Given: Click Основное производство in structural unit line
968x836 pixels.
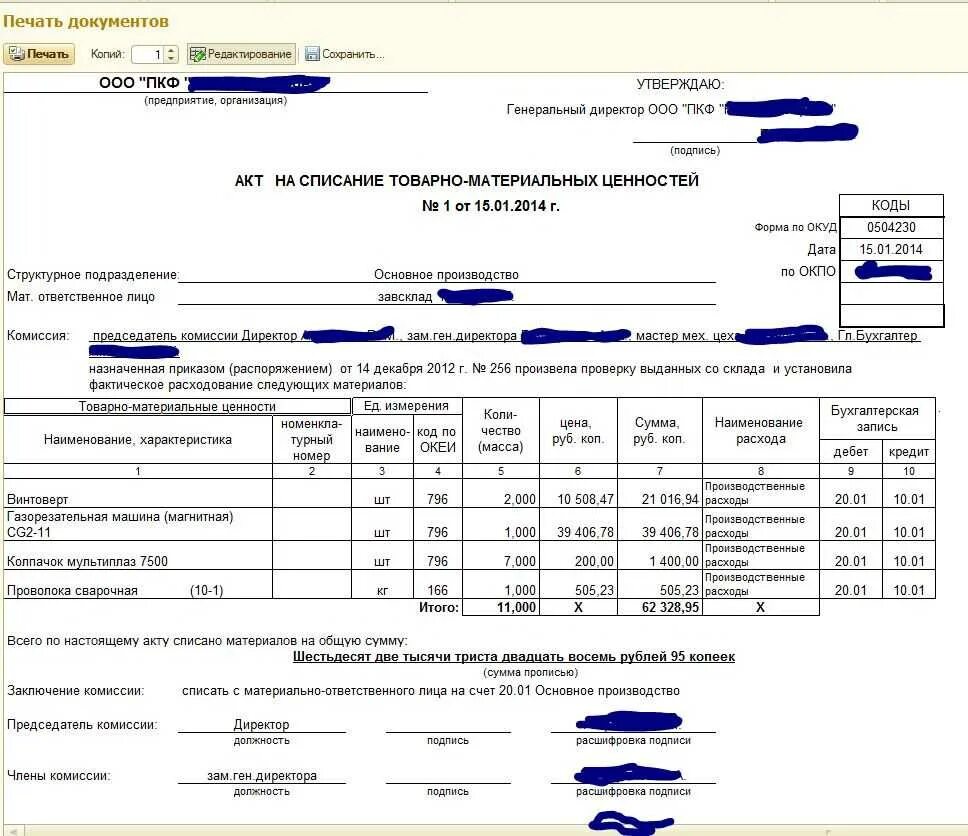Looking at the screenshot, I should [446, 275].
